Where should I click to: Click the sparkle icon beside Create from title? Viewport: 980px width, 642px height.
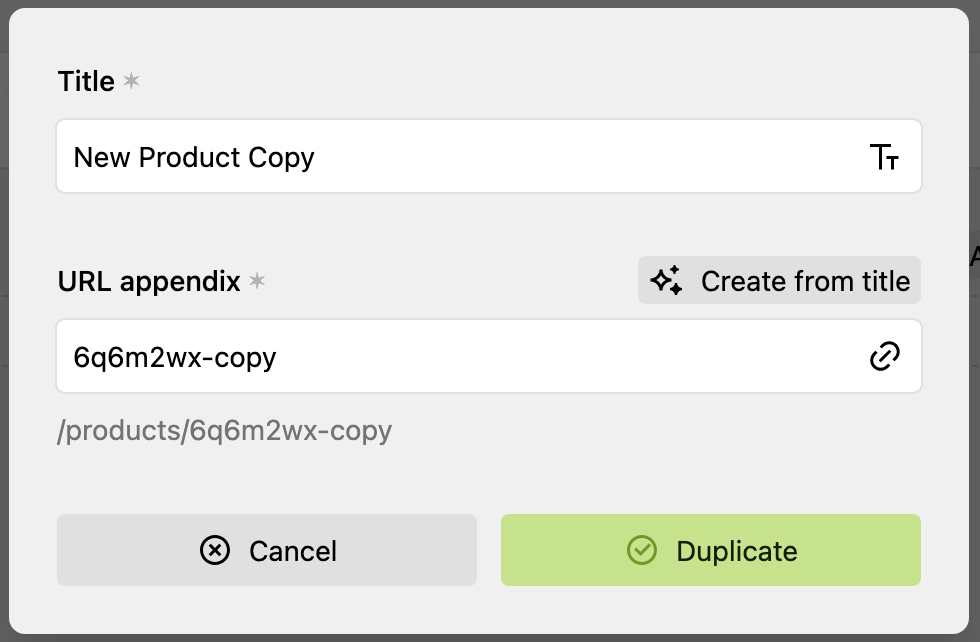(x=666, y=281)
